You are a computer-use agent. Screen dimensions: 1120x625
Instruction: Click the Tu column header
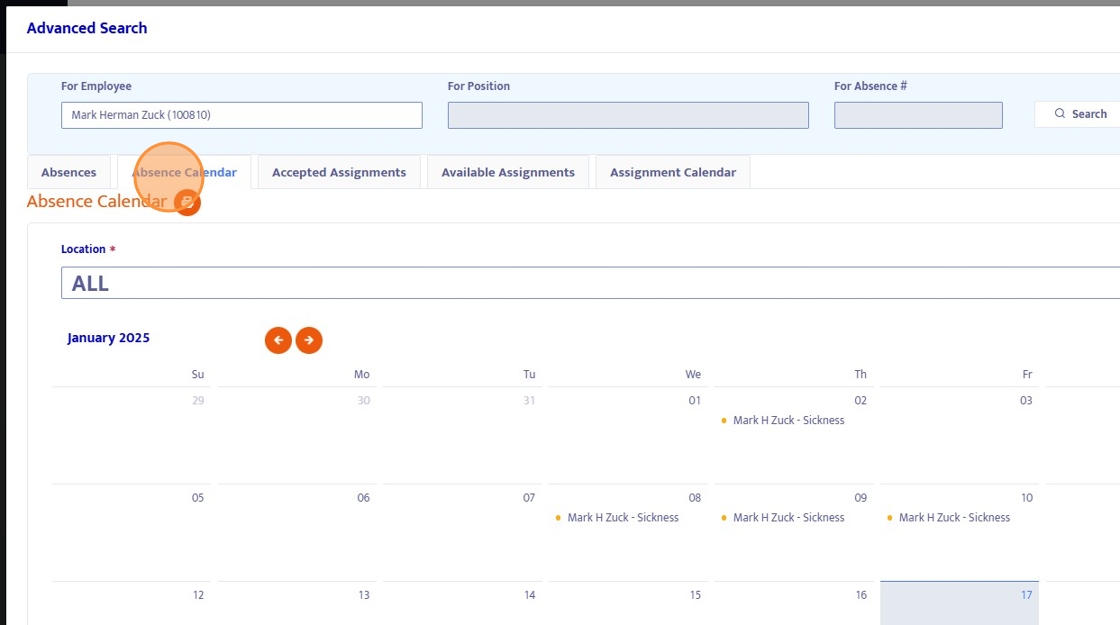coord(529,374)
